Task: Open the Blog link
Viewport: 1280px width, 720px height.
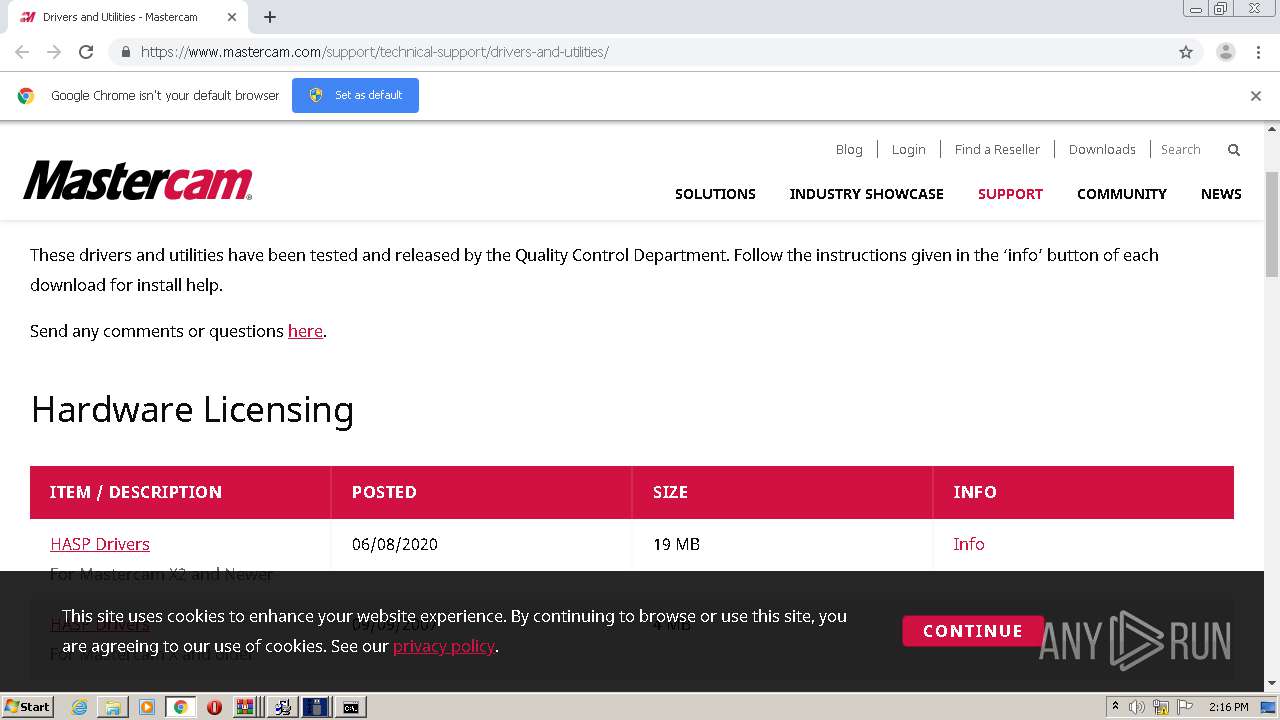Action: pyautogui.click(x=849, y=149)
